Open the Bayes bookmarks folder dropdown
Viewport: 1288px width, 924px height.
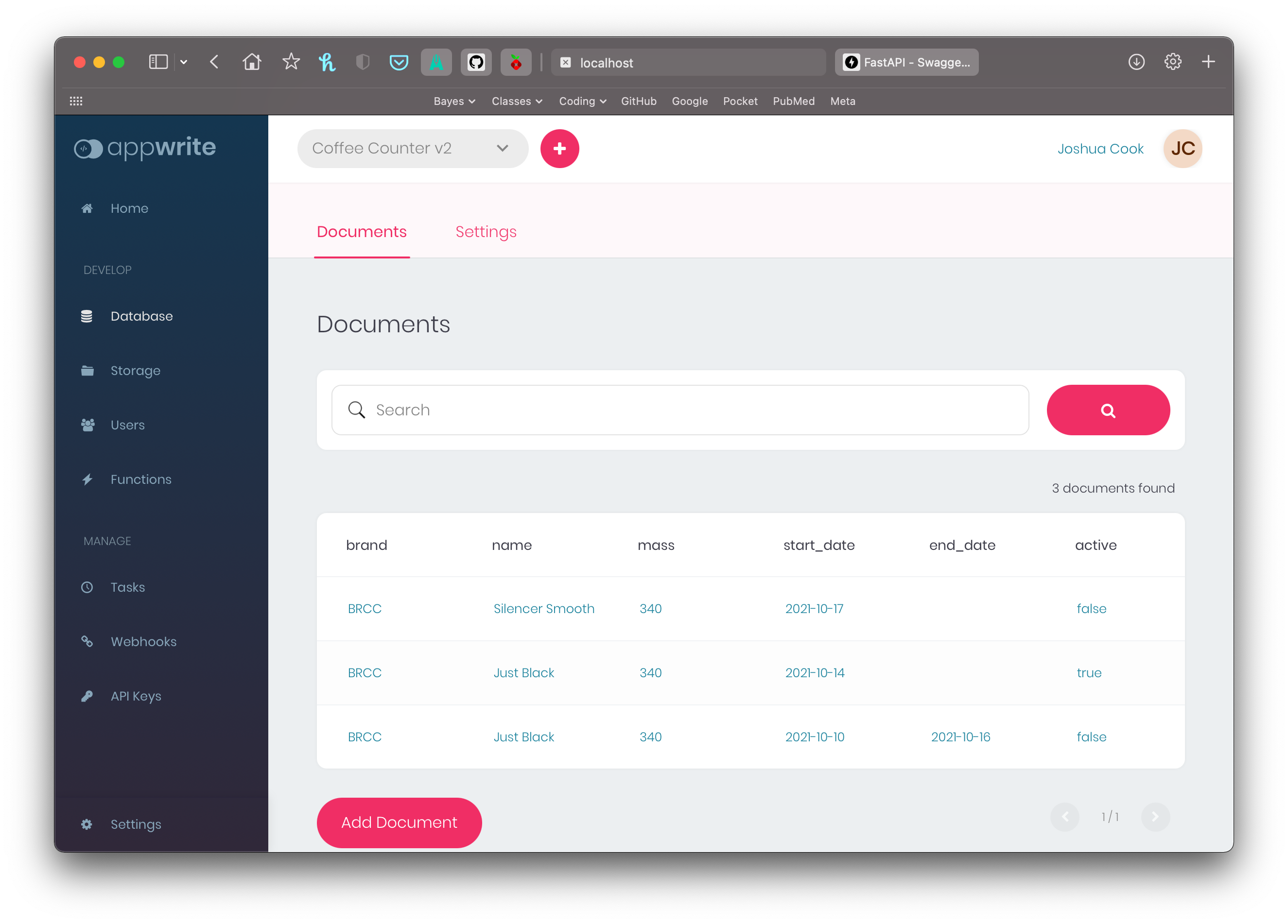tap(454, 101)
